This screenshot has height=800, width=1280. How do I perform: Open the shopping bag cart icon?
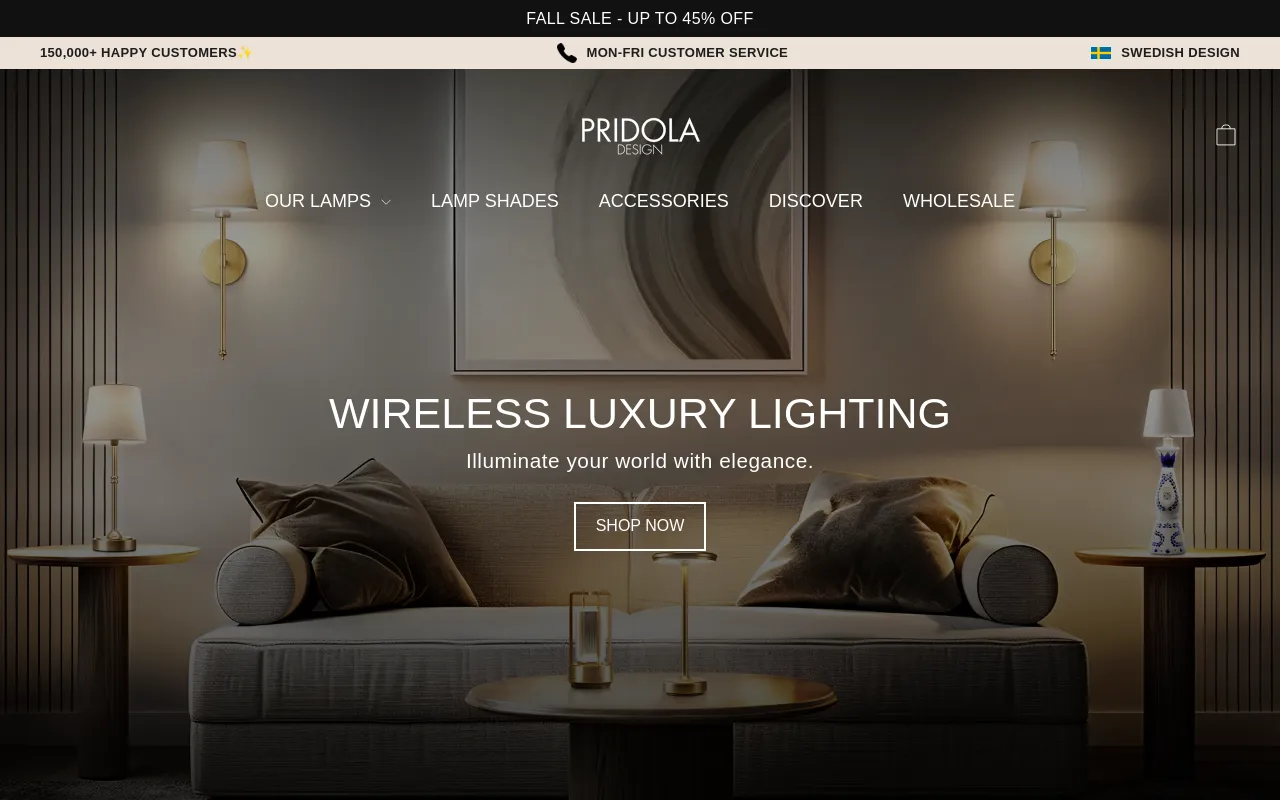(x=1226, y=135)
